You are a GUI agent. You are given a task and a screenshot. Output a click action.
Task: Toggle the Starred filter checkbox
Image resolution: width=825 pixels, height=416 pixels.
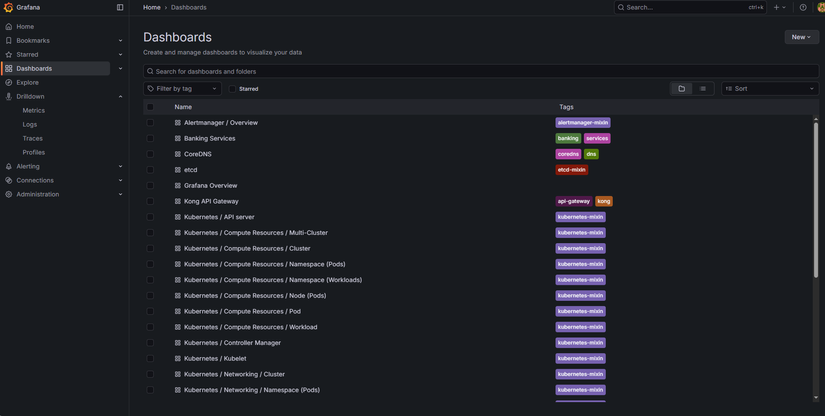point(232,89)
